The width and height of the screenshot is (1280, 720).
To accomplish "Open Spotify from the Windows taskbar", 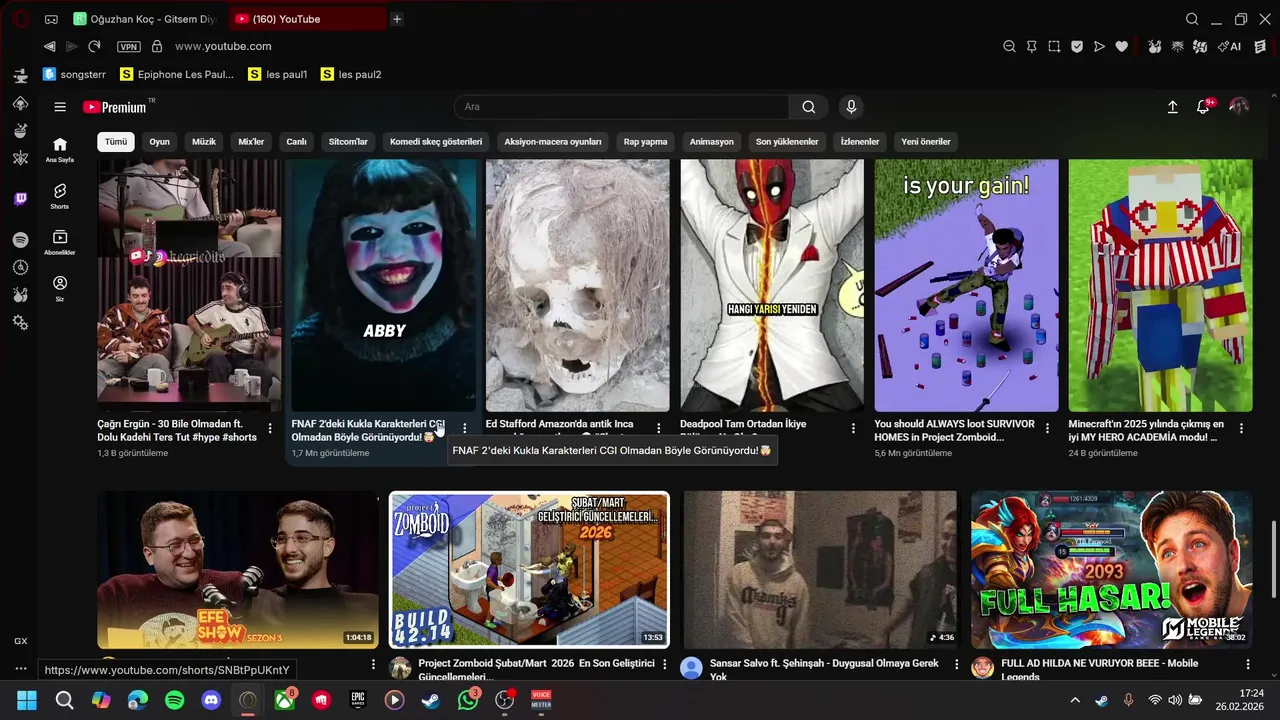I will [x=174, y=700].
